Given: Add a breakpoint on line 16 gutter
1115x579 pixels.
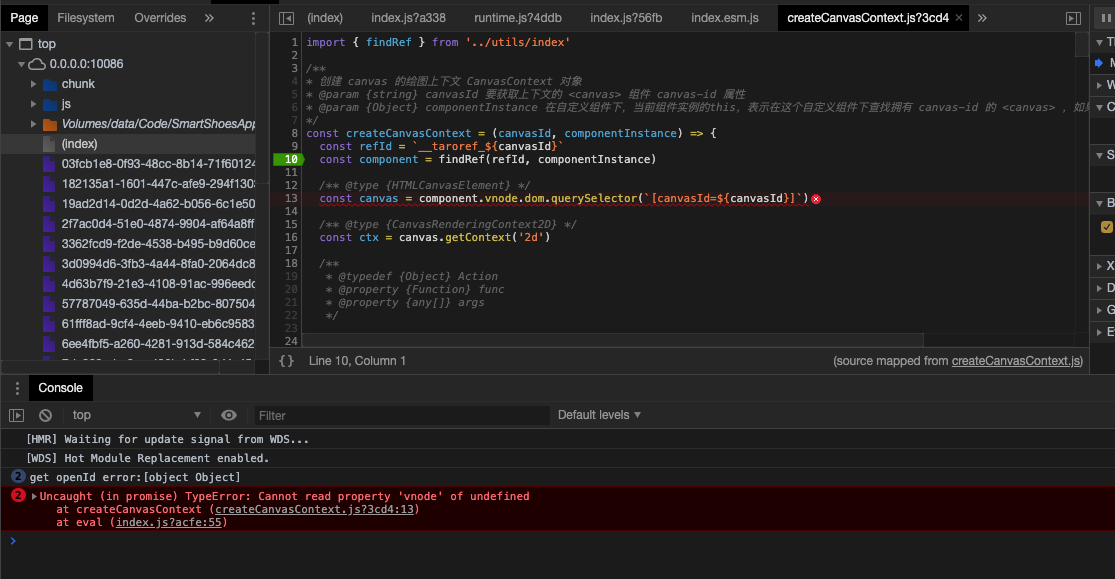Looking at the screenshot, I should point(291,238).
